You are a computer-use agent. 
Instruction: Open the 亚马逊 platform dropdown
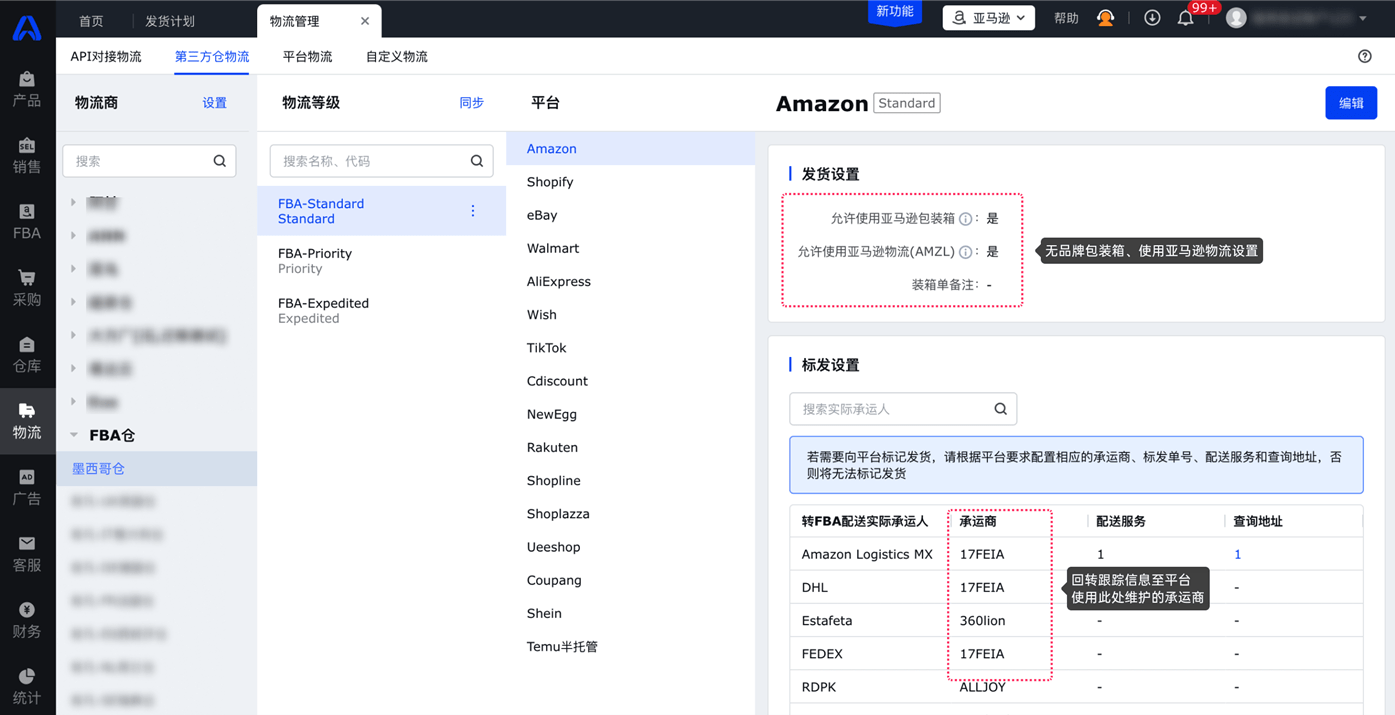click(988, 18)
